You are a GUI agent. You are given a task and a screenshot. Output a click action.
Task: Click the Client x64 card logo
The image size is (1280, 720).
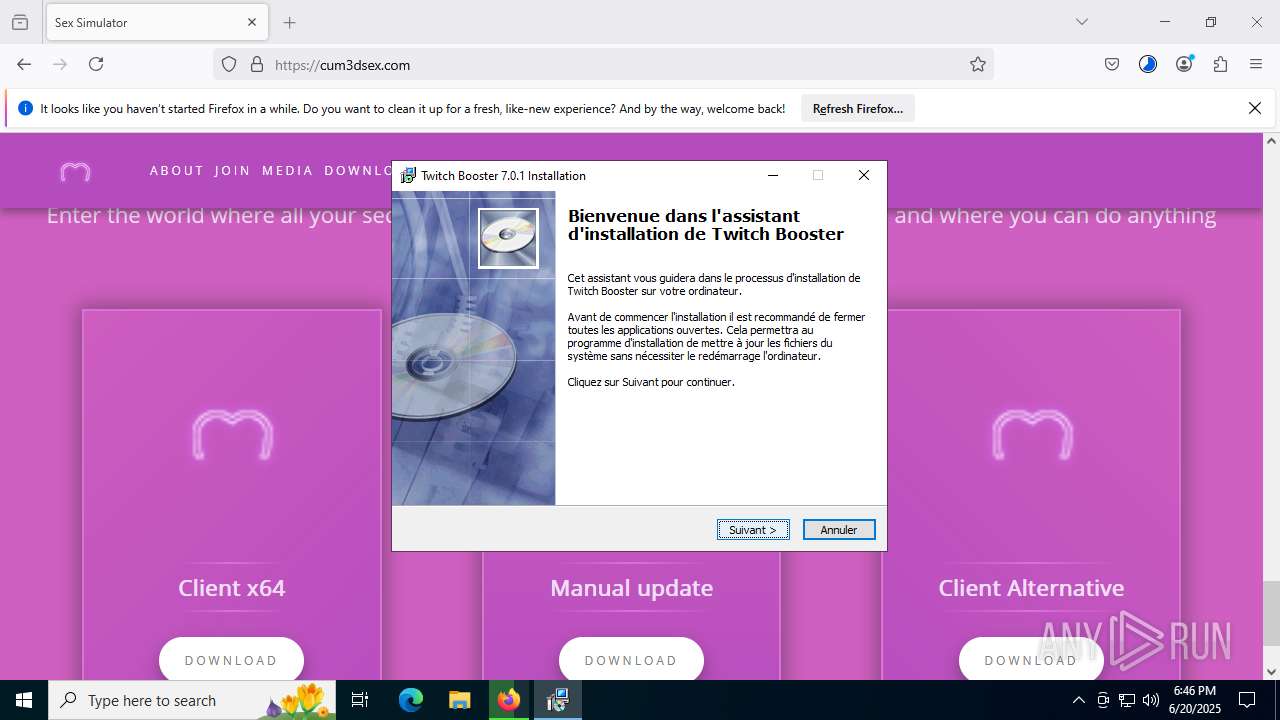click(x=232, y=435)
